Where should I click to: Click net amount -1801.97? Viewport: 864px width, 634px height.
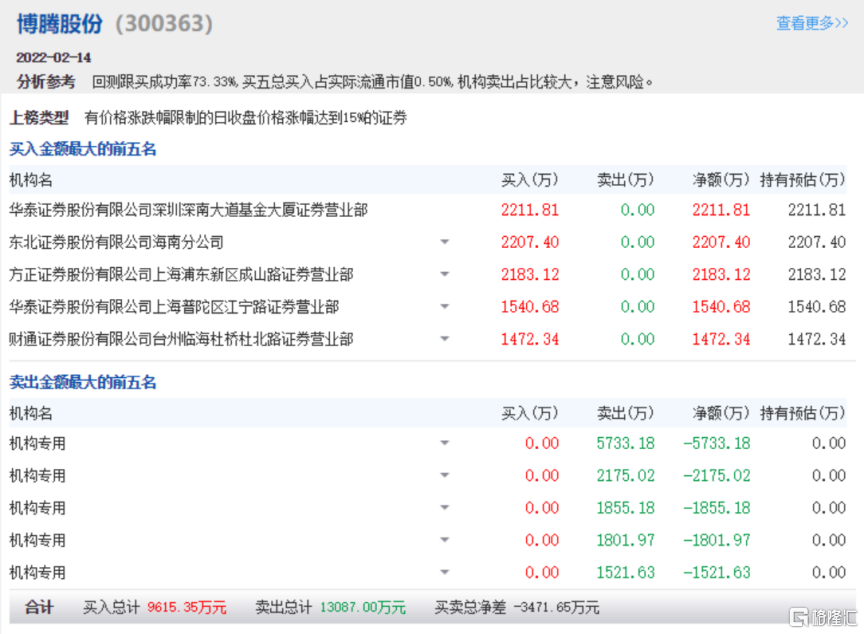[717, 540]
